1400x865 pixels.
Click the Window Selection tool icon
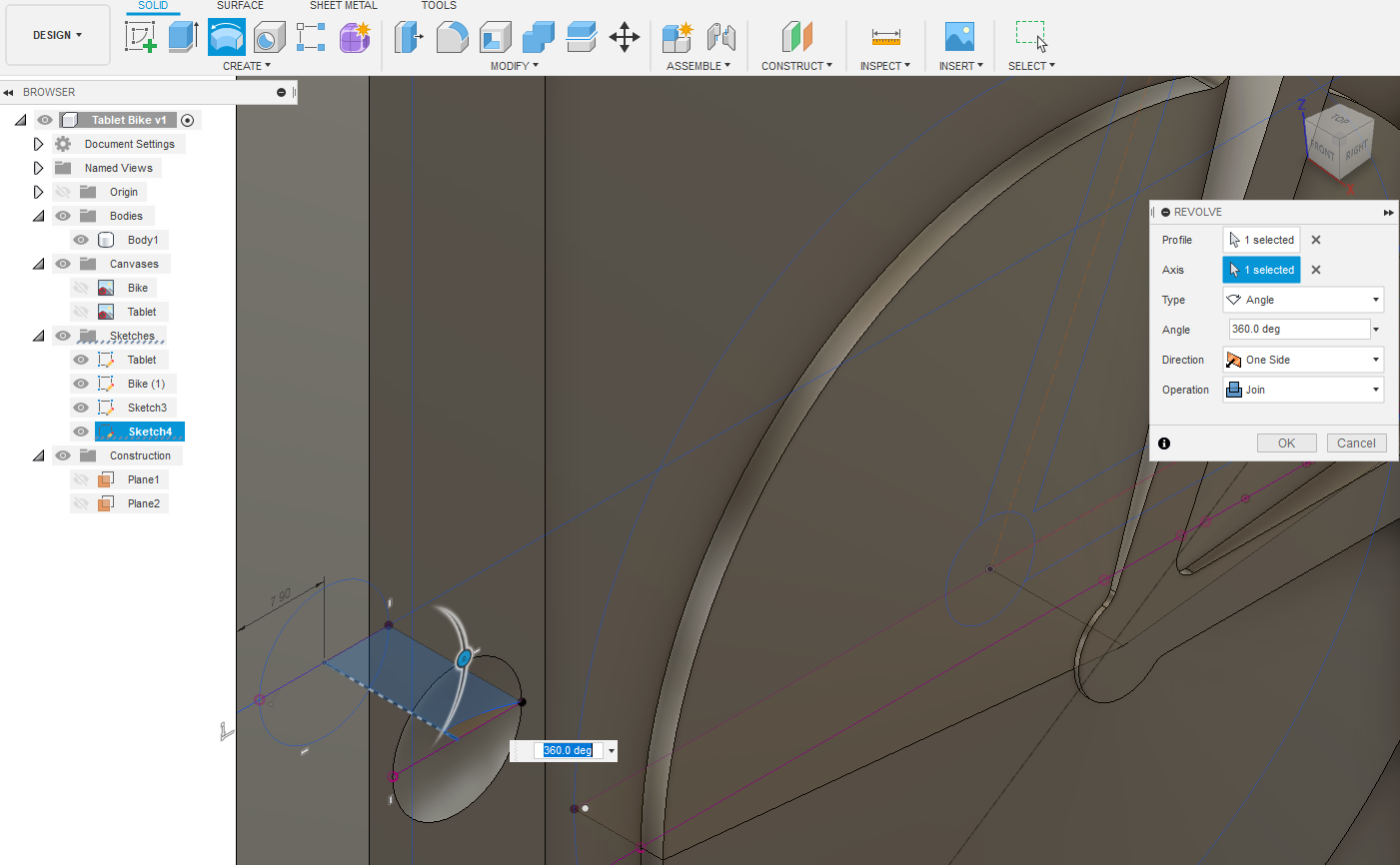click(x=1031, y=37)
